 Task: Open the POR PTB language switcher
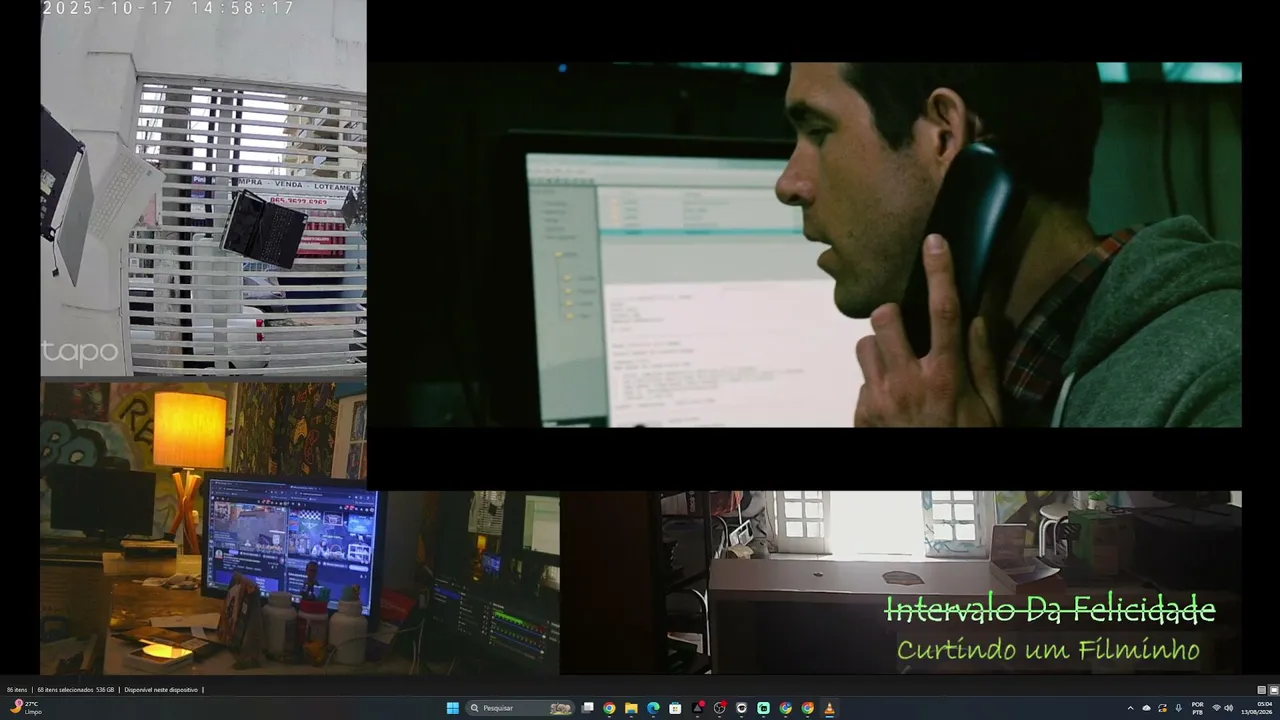pos(1197,708)
